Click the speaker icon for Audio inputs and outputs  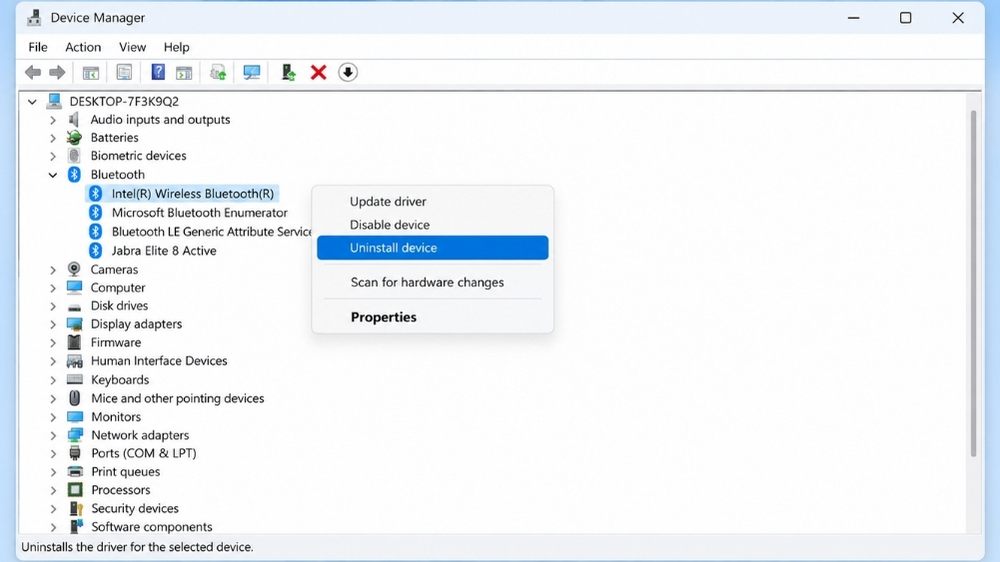click(74, 119)
